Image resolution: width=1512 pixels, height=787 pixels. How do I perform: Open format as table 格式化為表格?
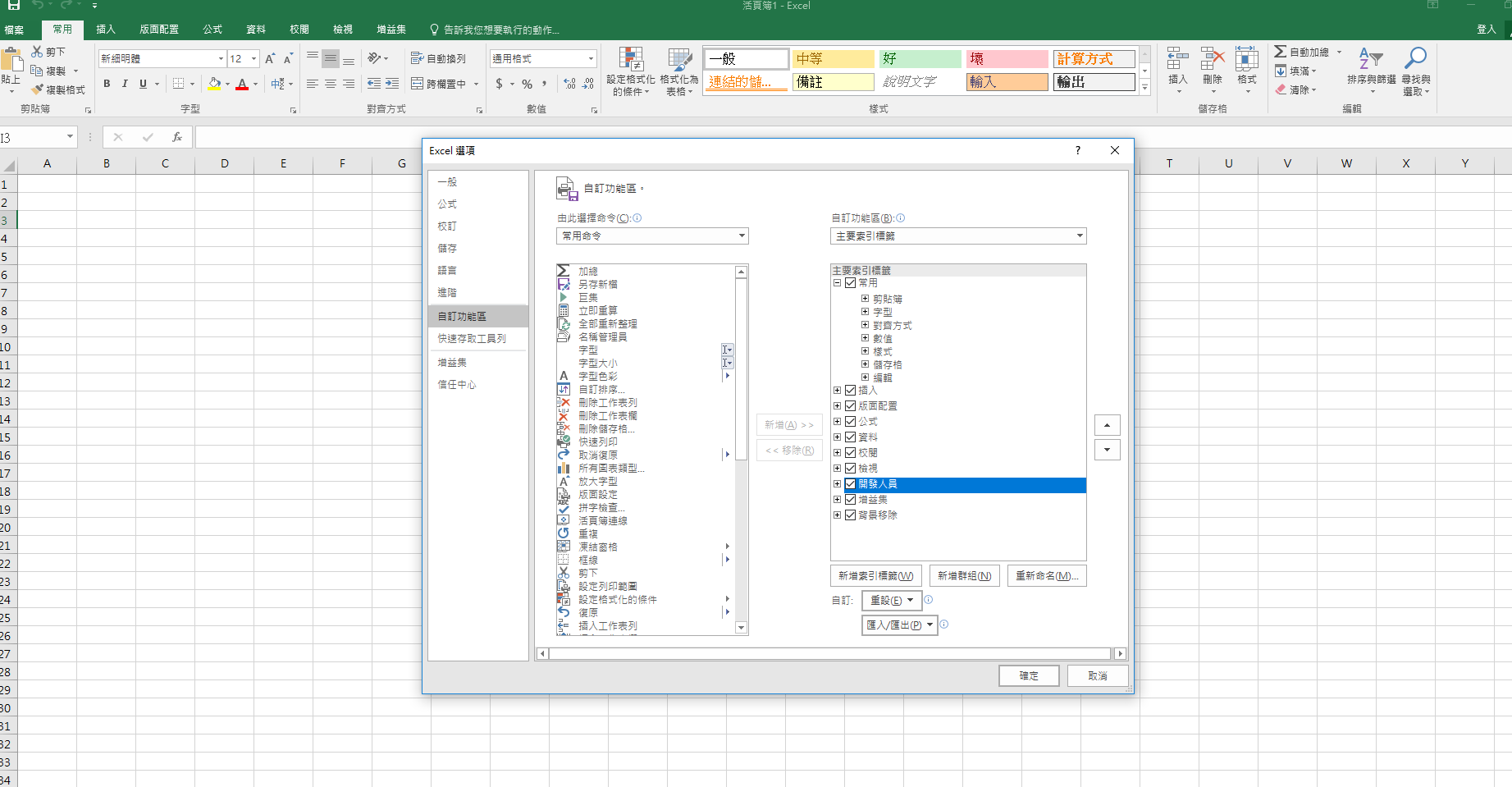click(679, 72)
